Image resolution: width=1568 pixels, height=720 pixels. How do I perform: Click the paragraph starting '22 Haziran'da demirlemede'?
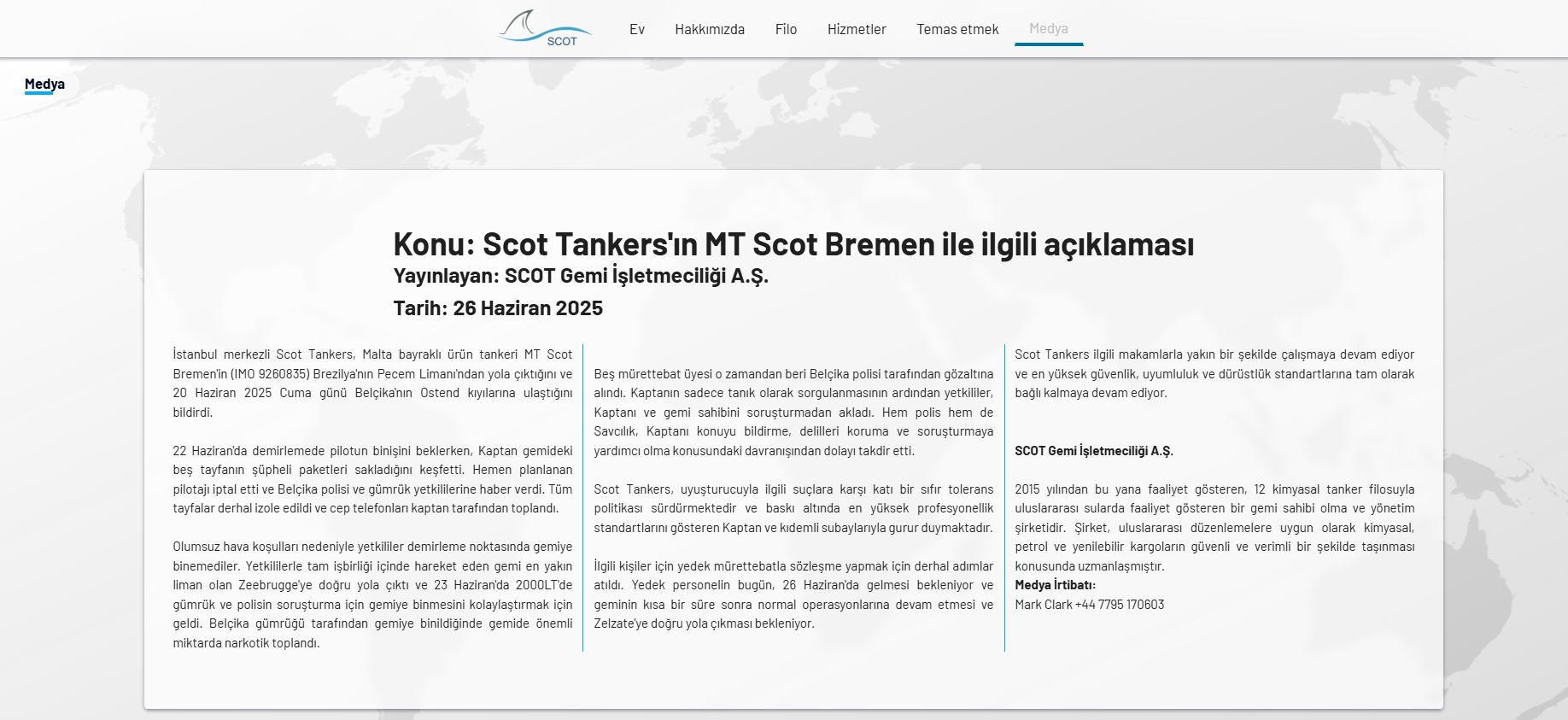pos(372,479)
